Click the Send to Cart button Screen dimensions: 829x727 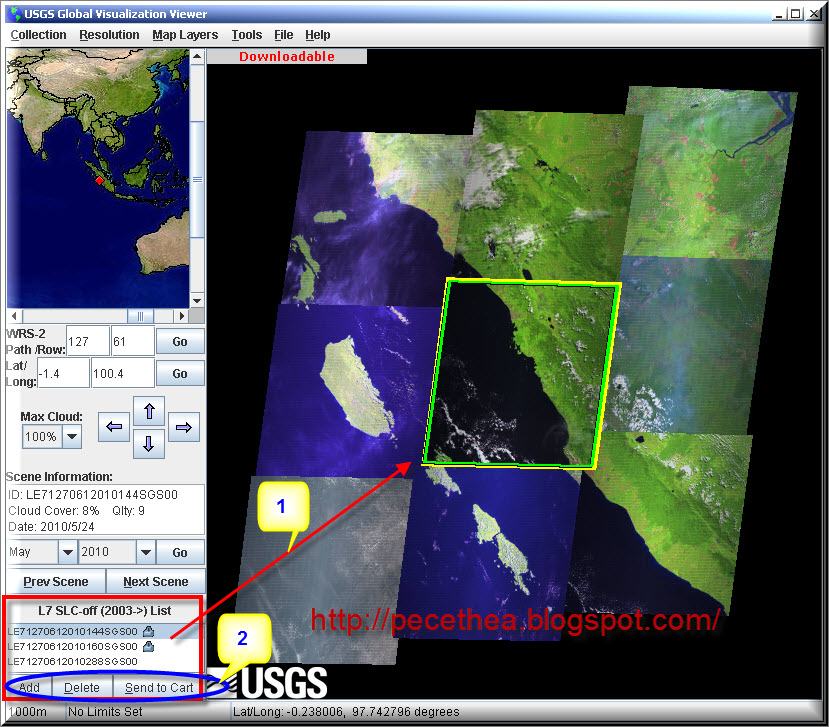[x=158, y=687]
